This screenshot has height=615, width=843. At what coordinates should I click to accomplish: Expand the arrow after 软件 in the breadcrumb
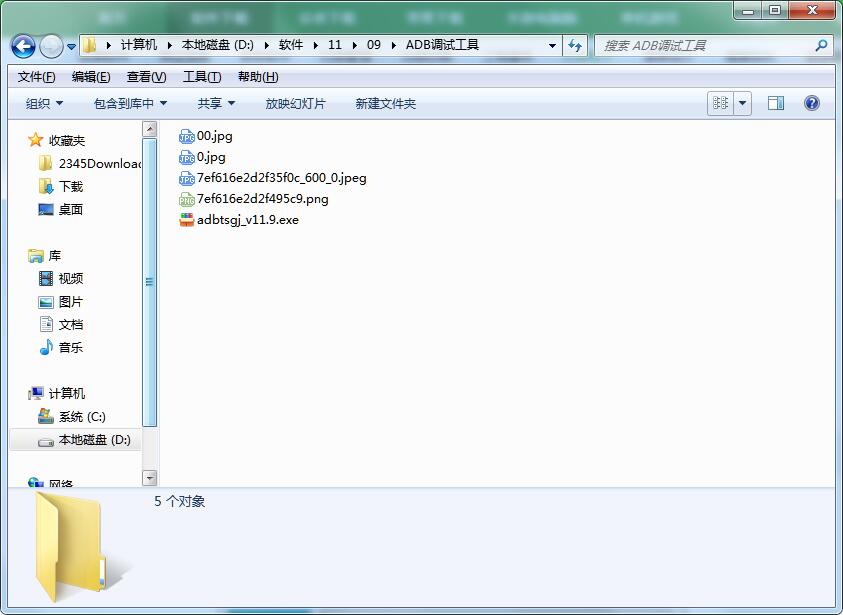[x=316, y=45]
